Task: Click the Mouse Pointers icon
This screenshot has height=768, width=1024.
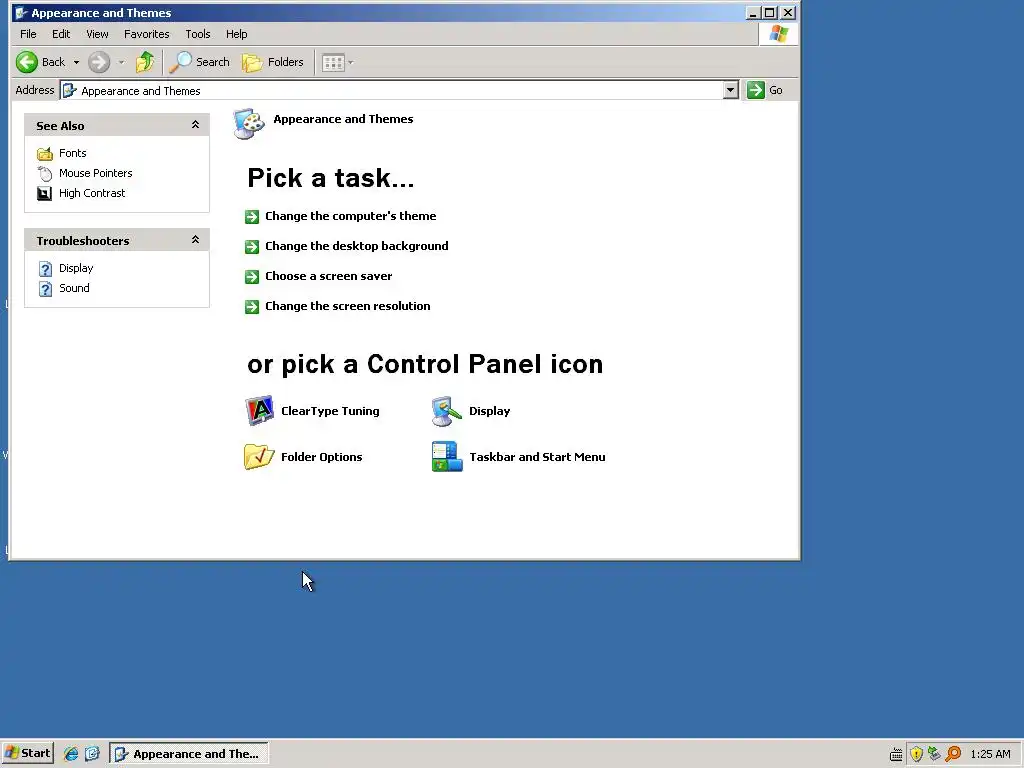Action: [44, 174]
